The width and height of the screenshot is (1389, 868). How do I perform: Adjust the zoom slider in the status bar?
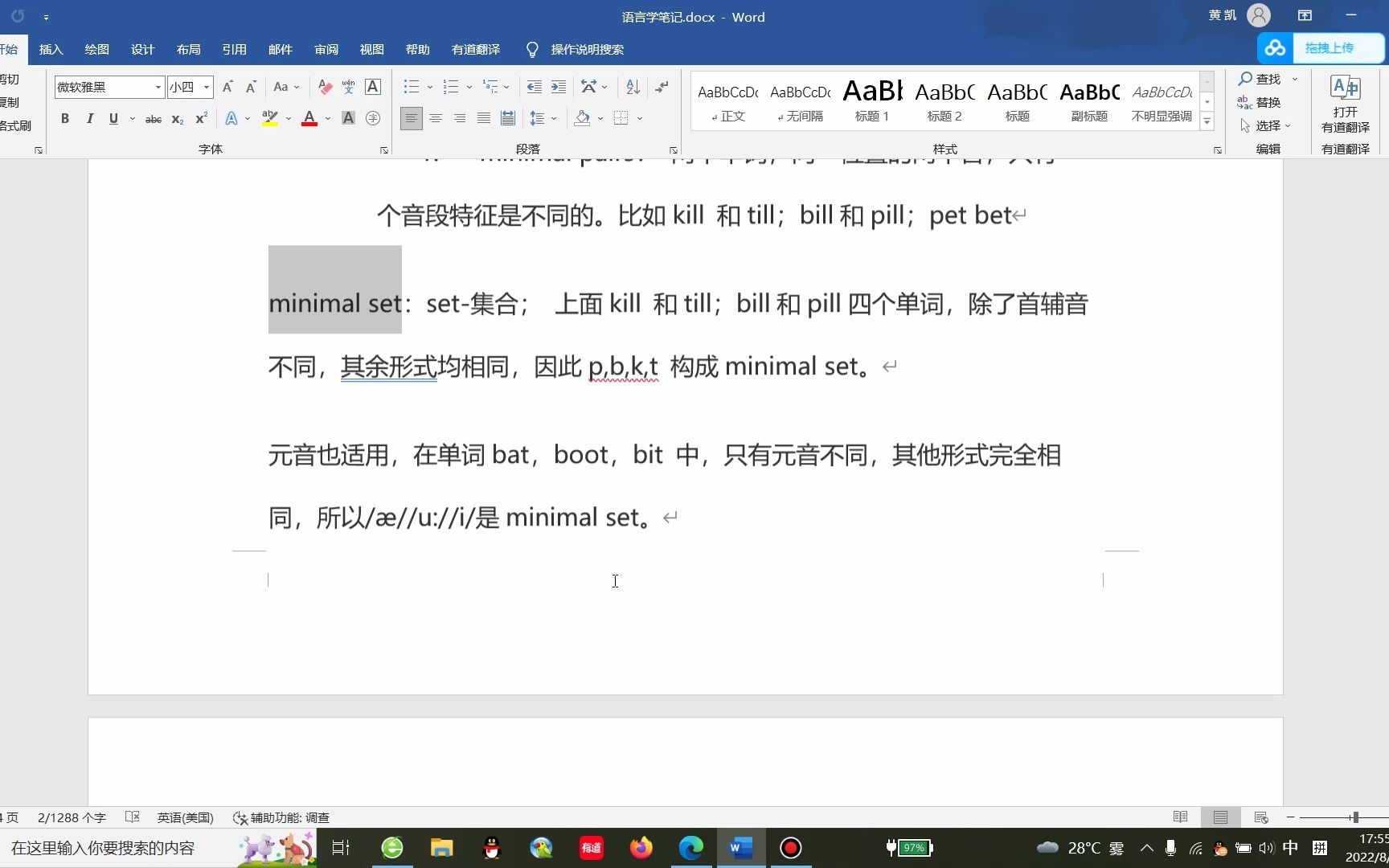point(1355,817)
